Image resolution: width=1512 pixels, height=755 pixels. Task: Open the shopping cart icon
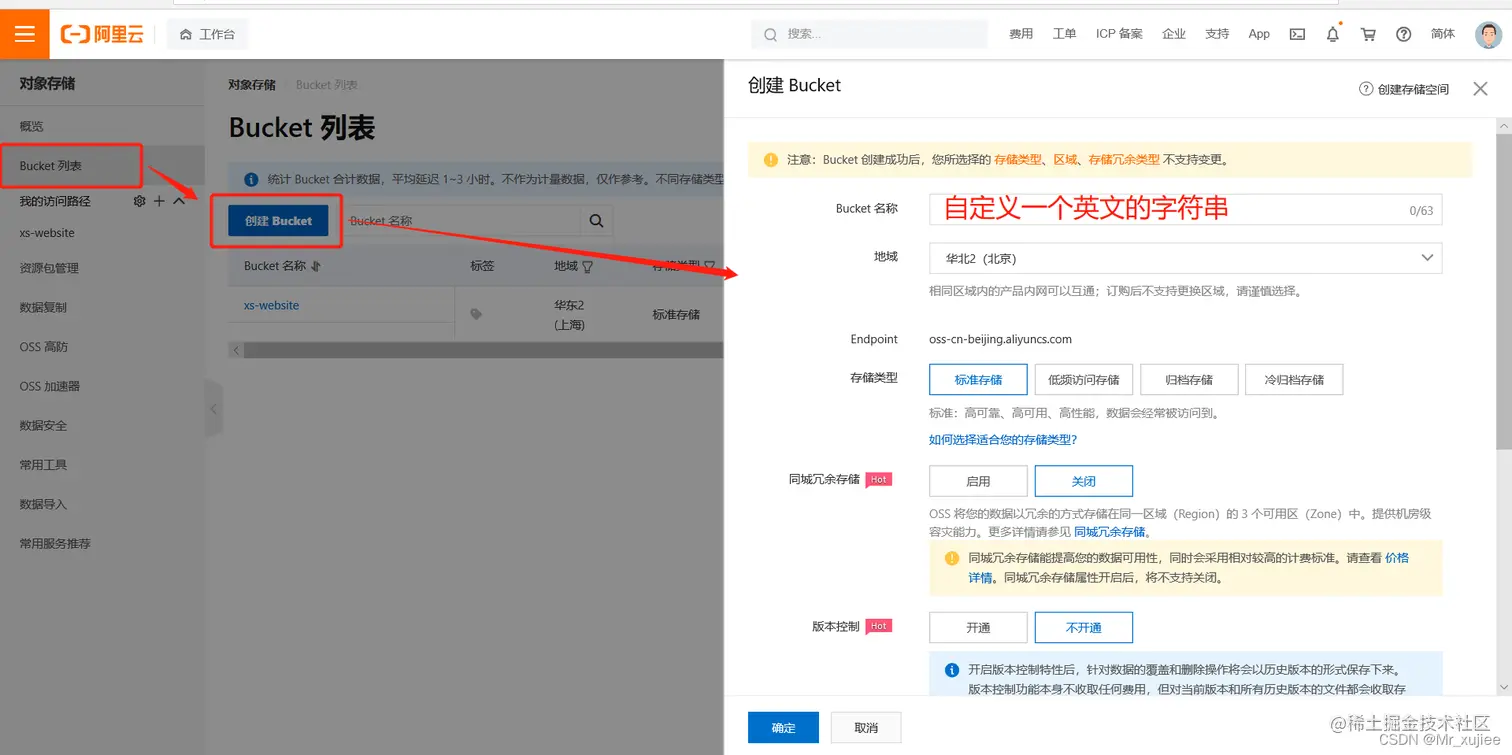pyautogui.click(x=1368, y=33)
